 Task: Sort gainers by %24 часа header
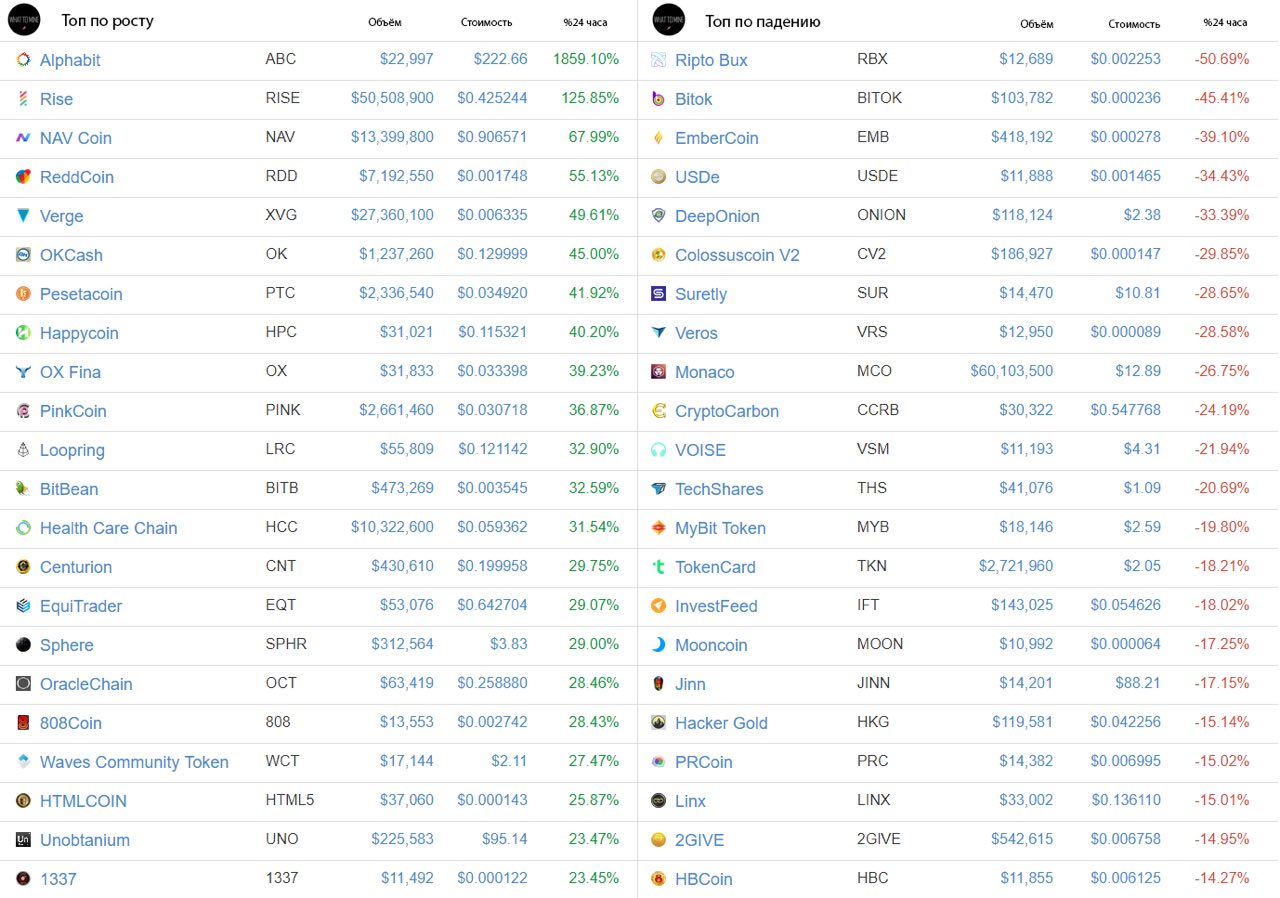[585, 22]
